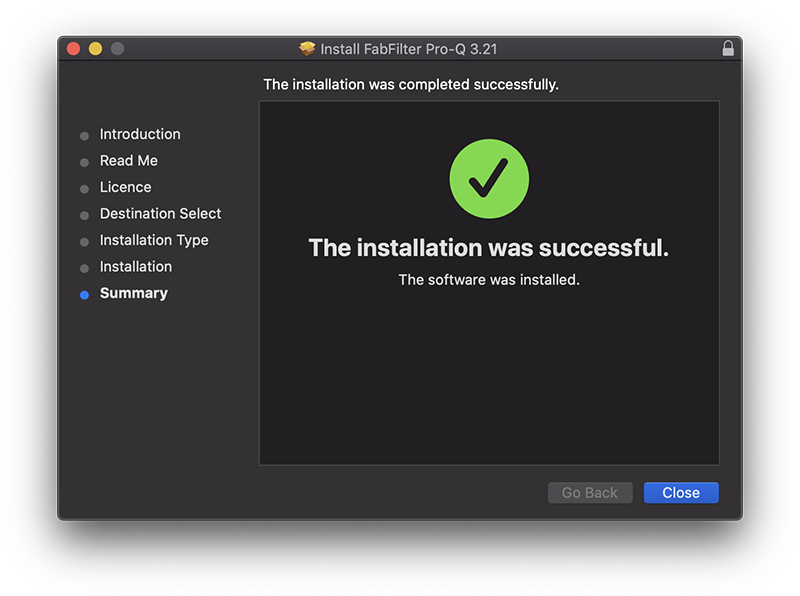The width and height of the screenshot is (800, 596).
Task: Close the window with the red button
Action: click(73, 49)
